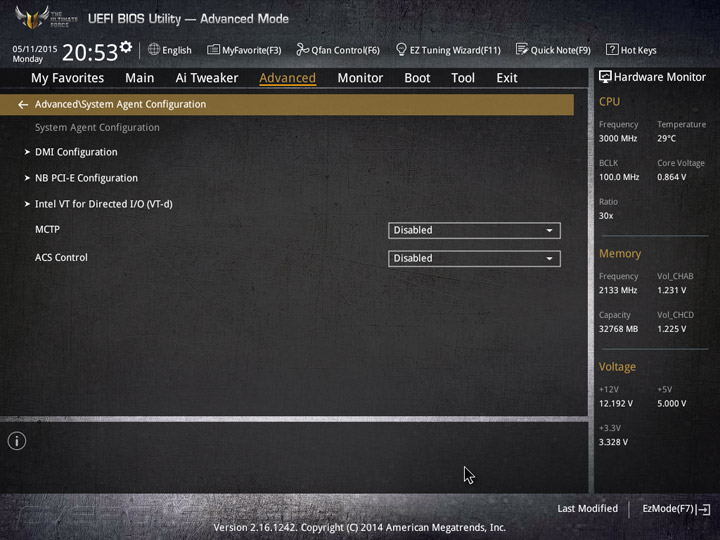Click the System Agent Configuration heading

[97, 127]
